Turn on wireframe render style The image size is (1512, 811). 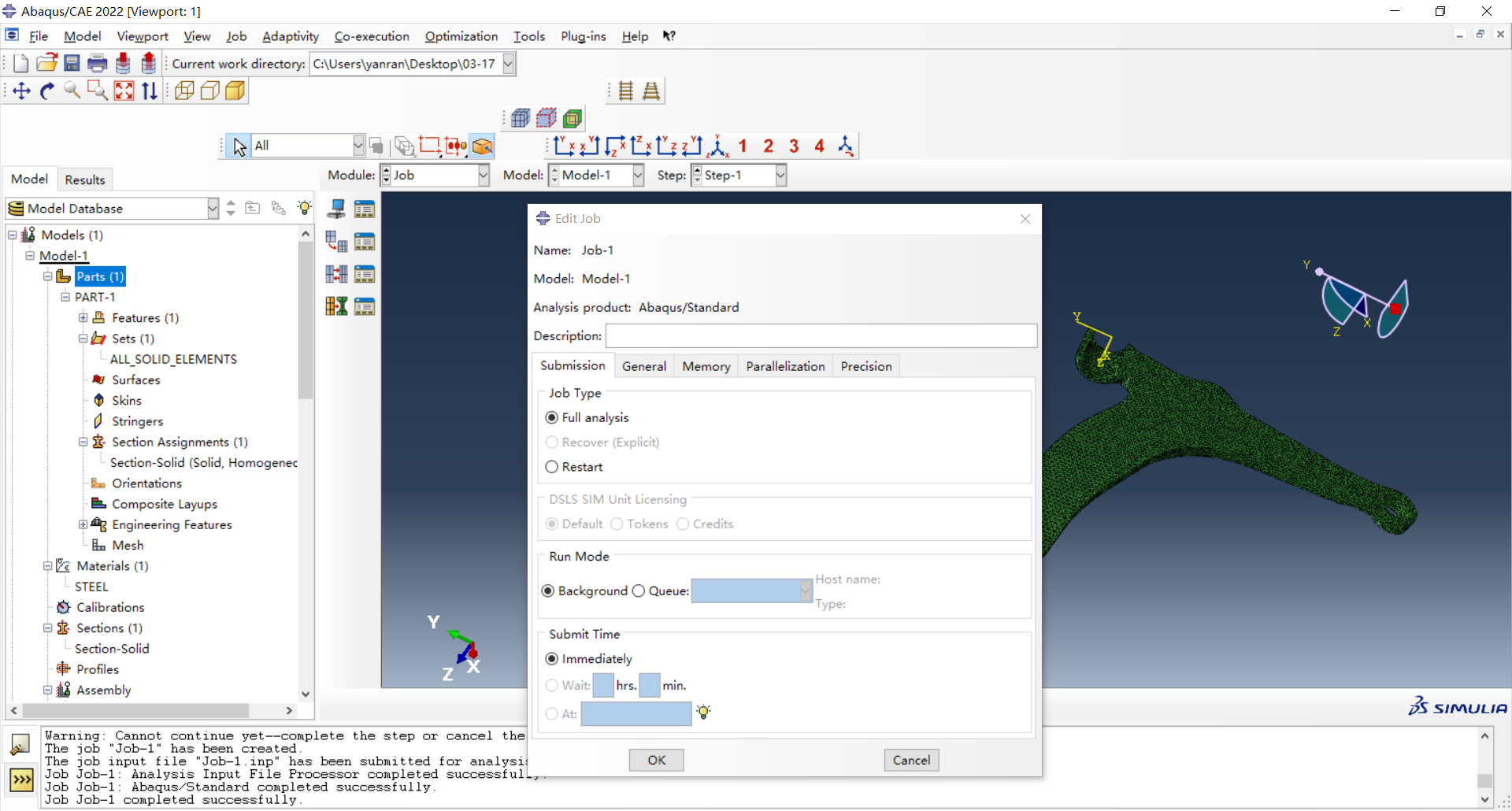184,91
